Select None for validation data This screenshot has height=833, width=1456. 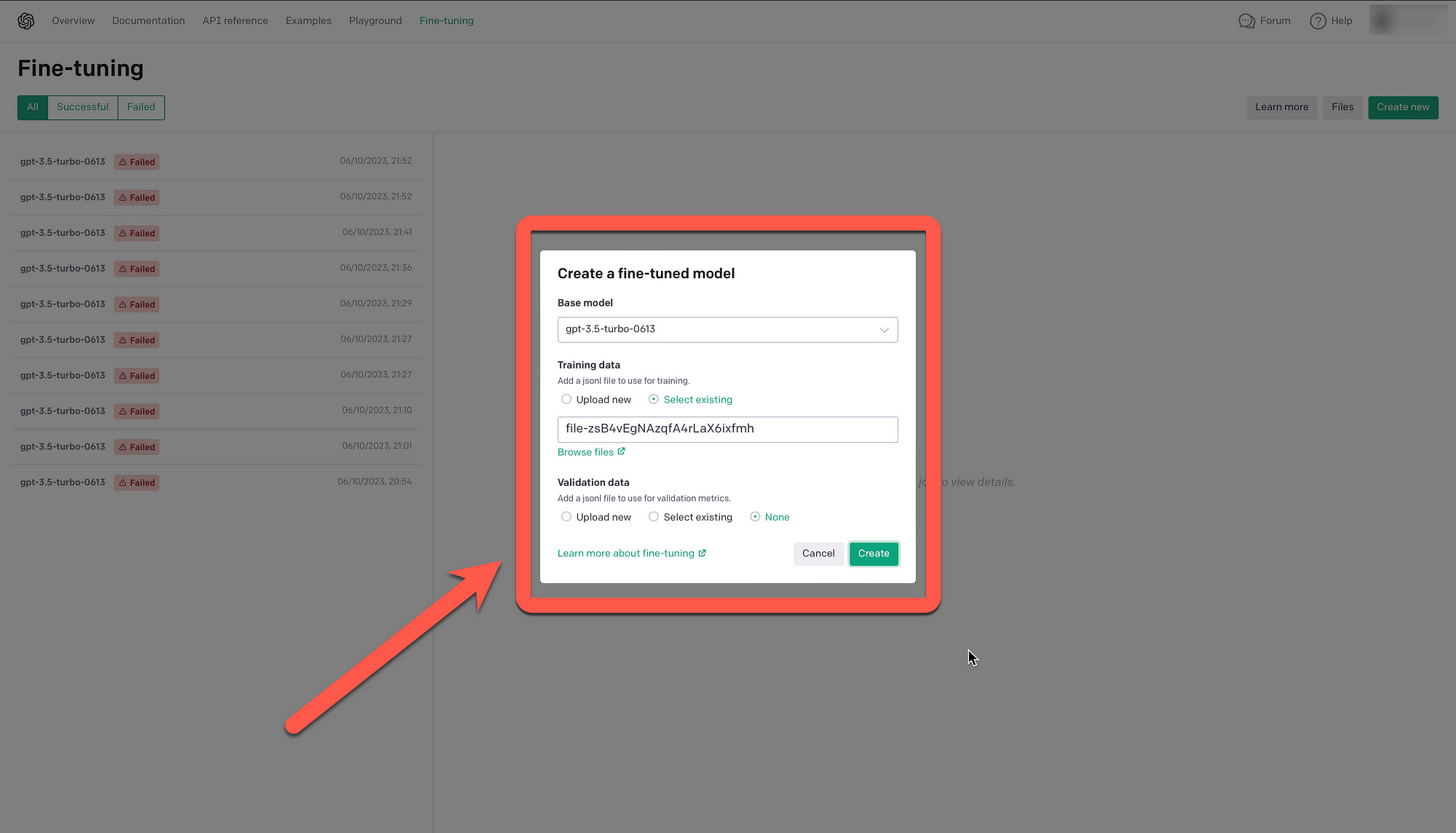tap(755, 517)
